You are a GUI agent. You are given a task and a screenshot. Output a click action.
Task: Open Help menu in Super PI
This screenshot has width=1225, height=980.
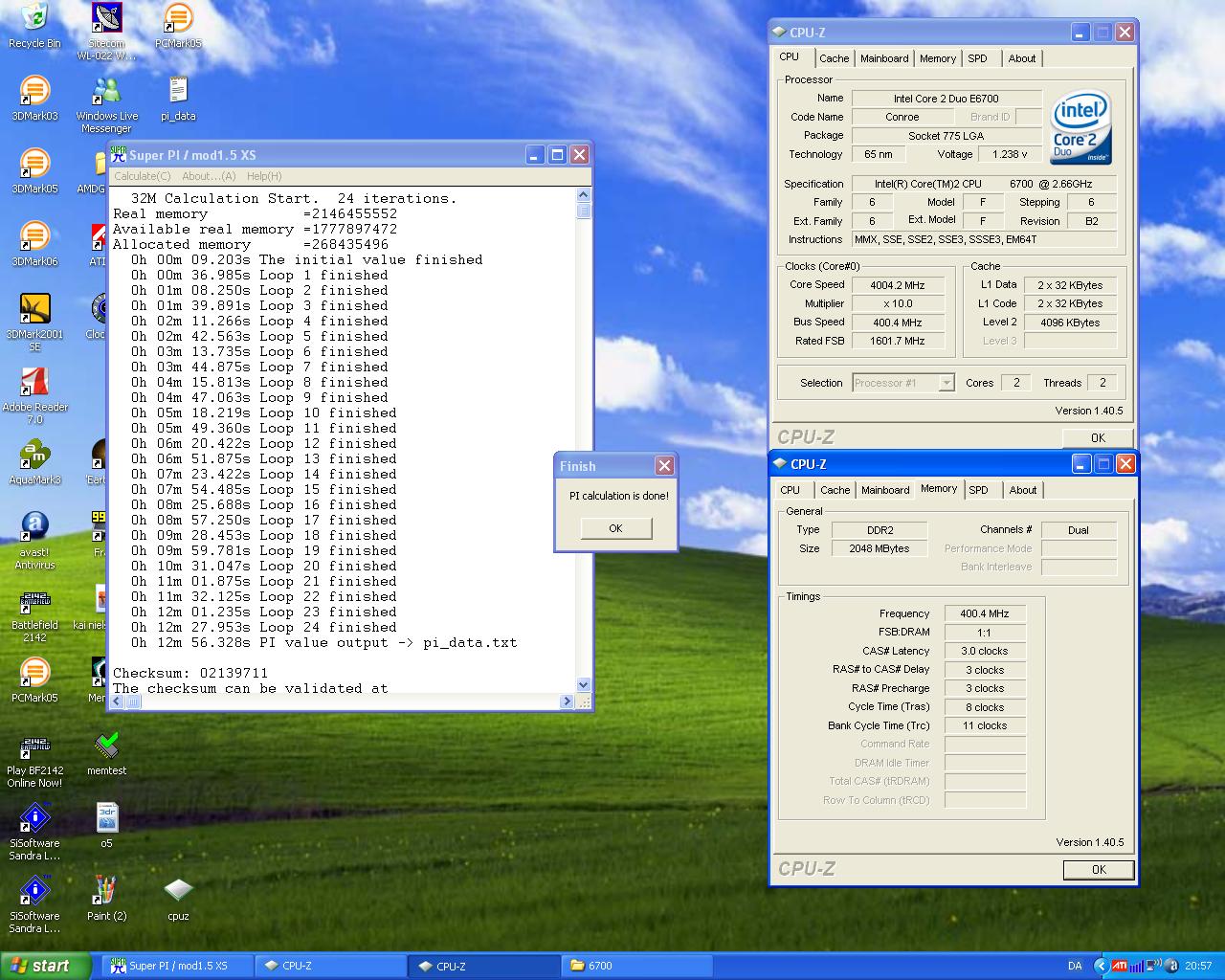pos(264,176)
